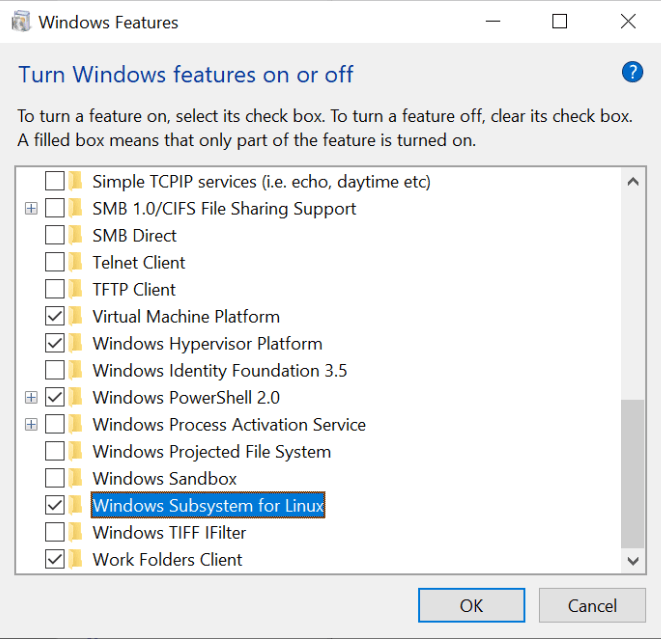Click folder icon beside Windows Projected File System
Screen dimensions: 661x639
[x=76, y=451]
